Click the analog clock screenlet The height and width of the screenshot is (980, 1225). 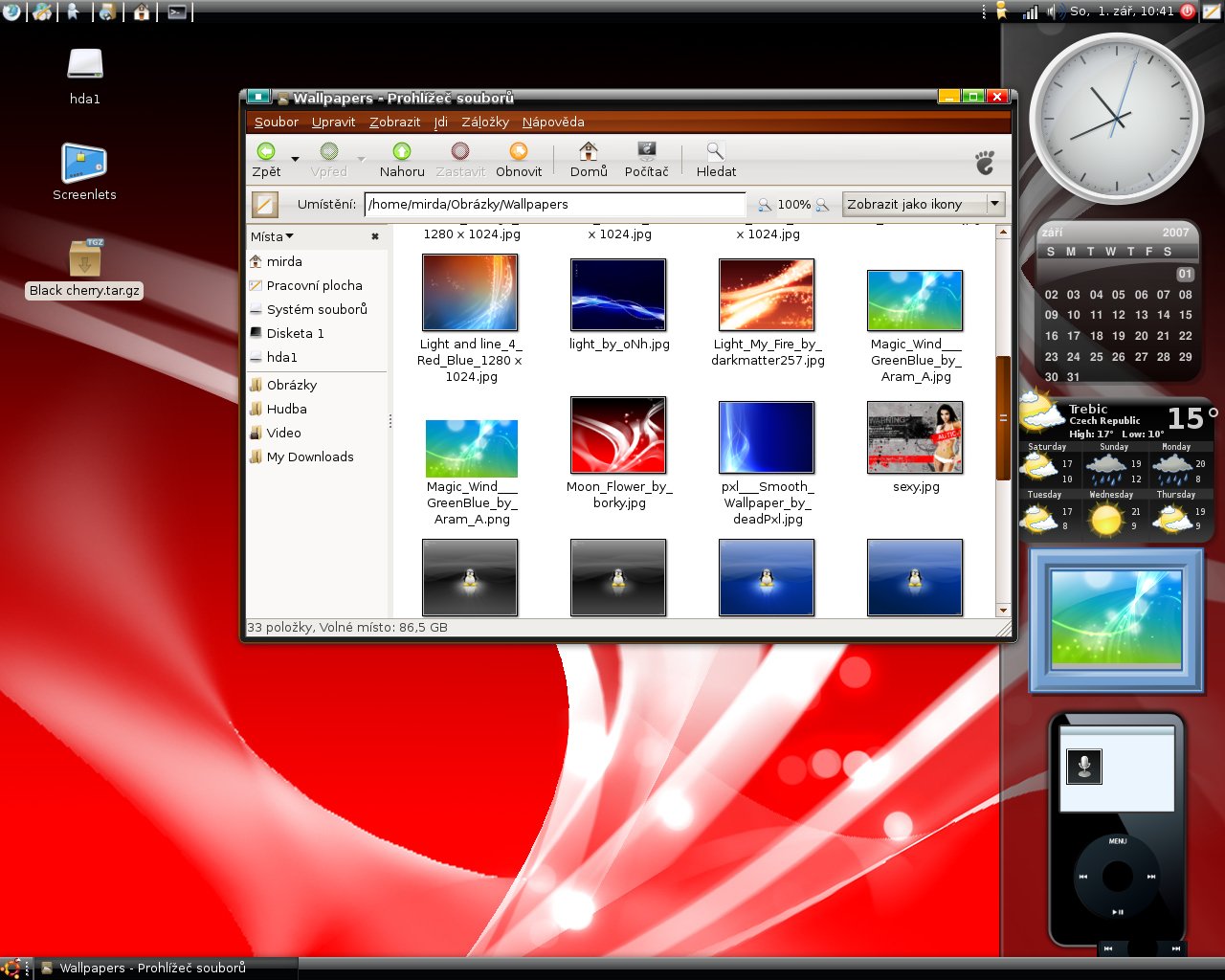(1116, 118)
